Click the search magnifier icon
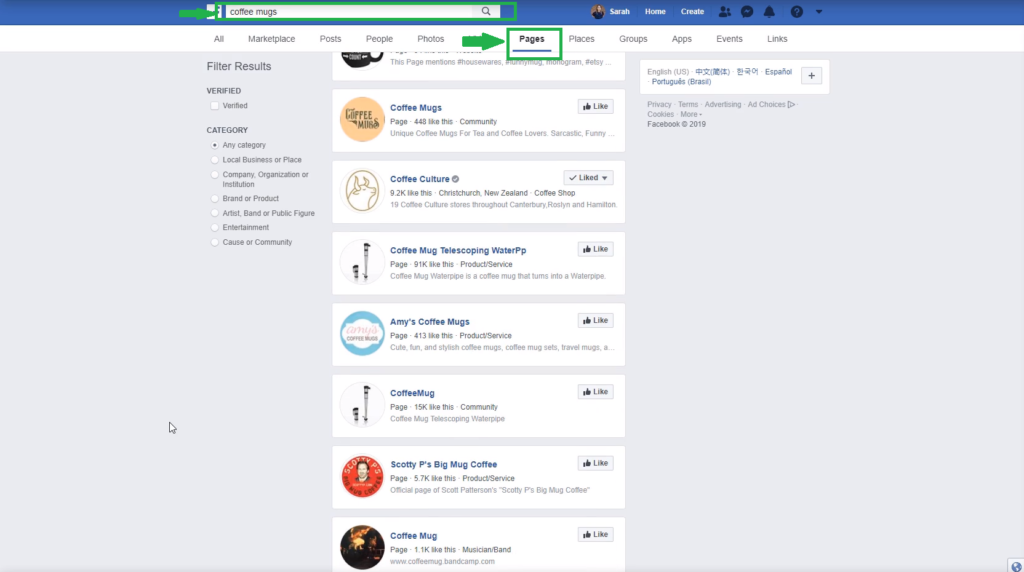 click(486, 11)
